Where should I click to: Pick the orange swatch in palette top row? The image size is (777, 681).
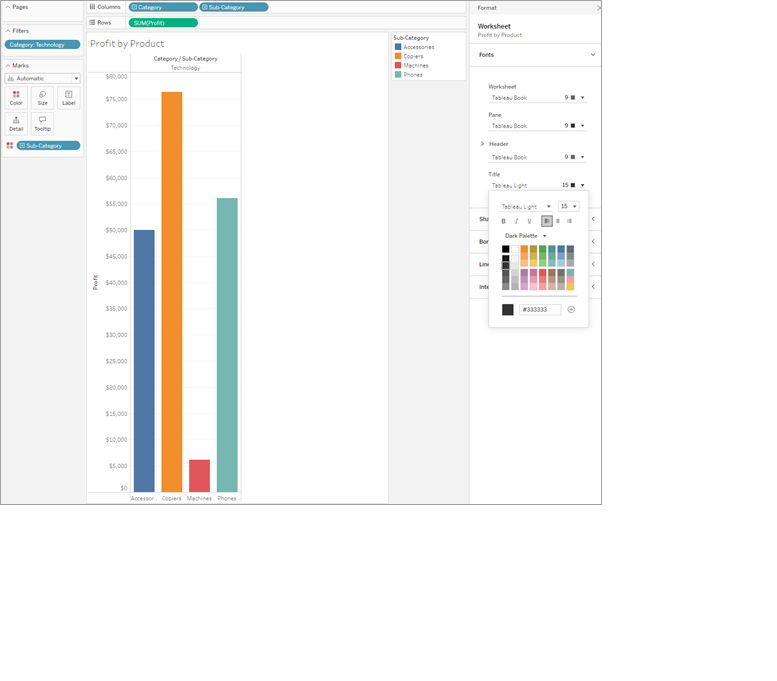point(524,249)
